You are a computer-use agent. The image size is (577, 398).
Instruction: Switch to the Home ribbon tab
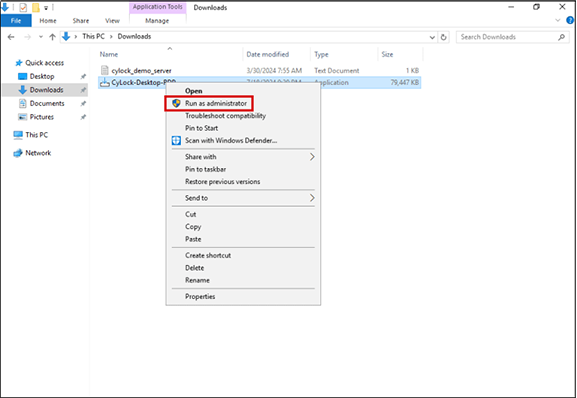48,21
